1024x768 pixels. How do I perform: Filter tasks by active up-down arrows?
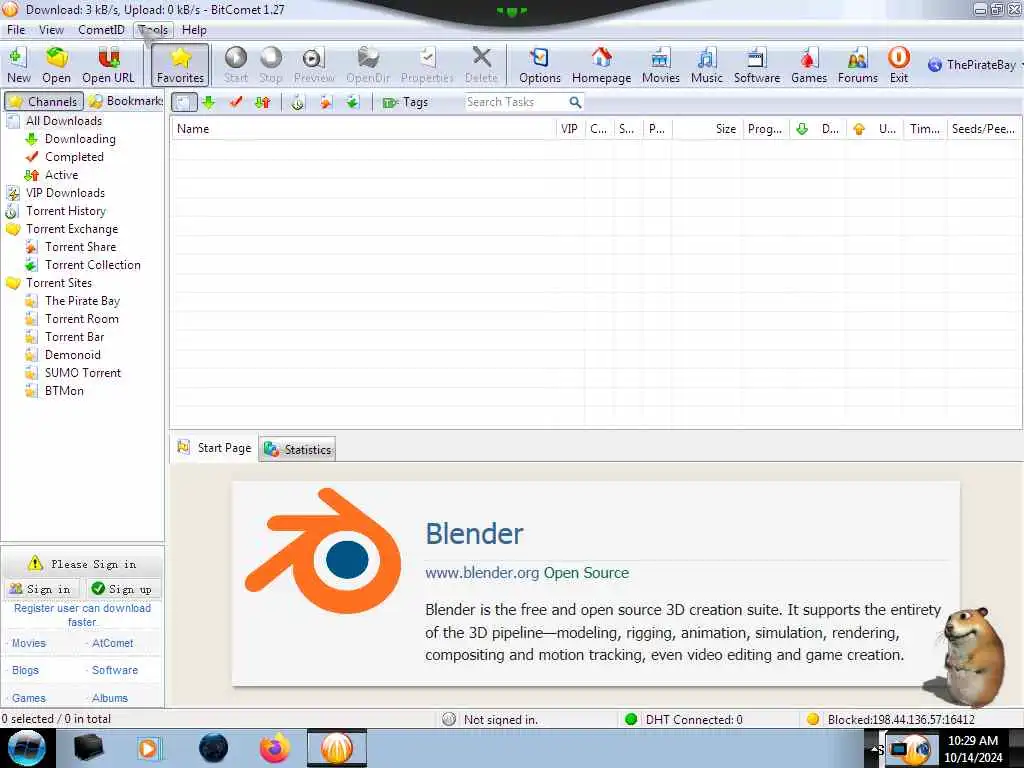coord(263,102)
